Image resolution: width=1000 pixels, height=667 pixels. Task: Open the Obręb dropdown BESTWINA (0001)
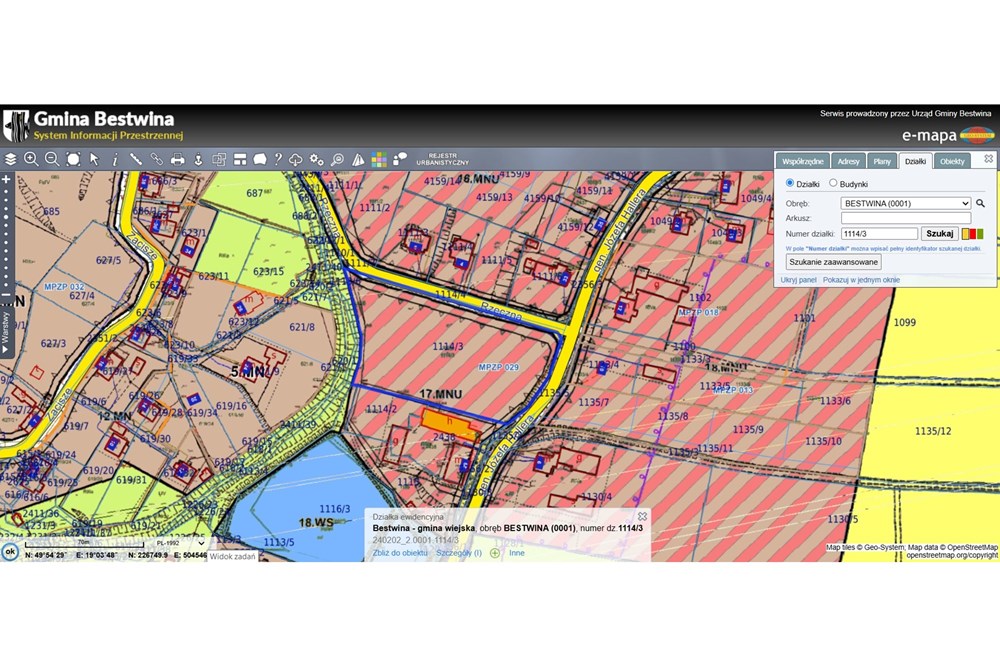[x=905, y=203]
